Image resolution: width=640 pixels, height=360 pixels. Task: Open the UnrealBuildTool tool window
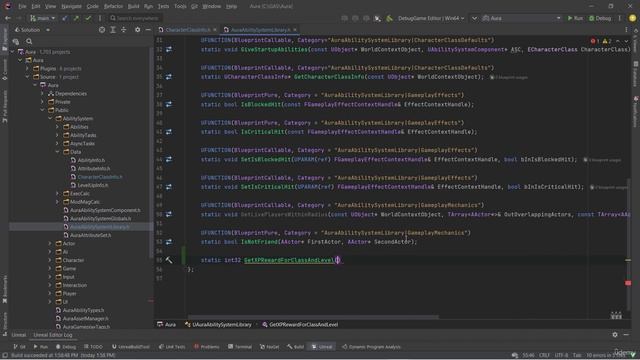click(x=130, y=347)
